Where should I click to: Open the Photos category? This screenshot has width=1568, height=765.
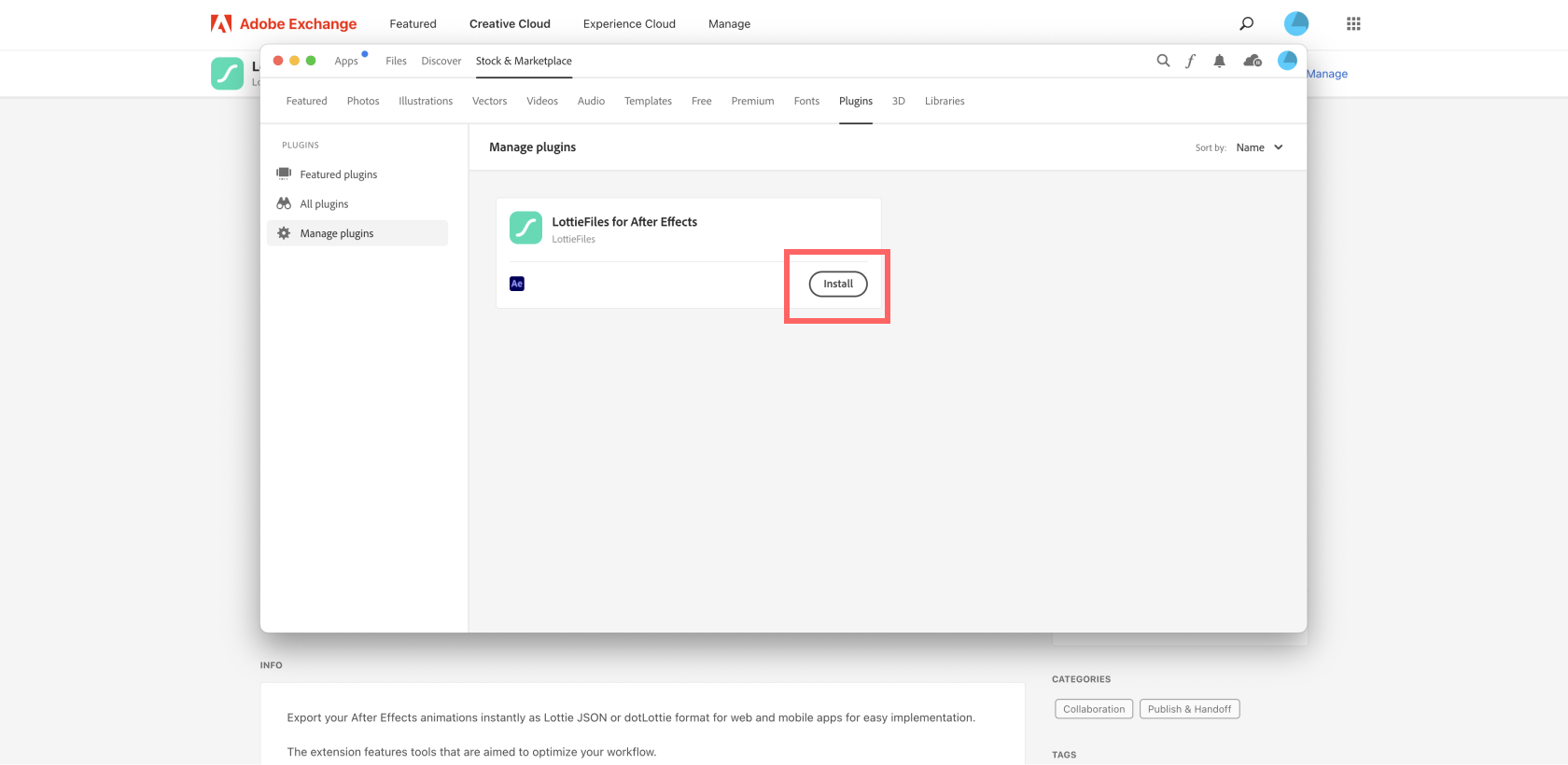(363, 101)
